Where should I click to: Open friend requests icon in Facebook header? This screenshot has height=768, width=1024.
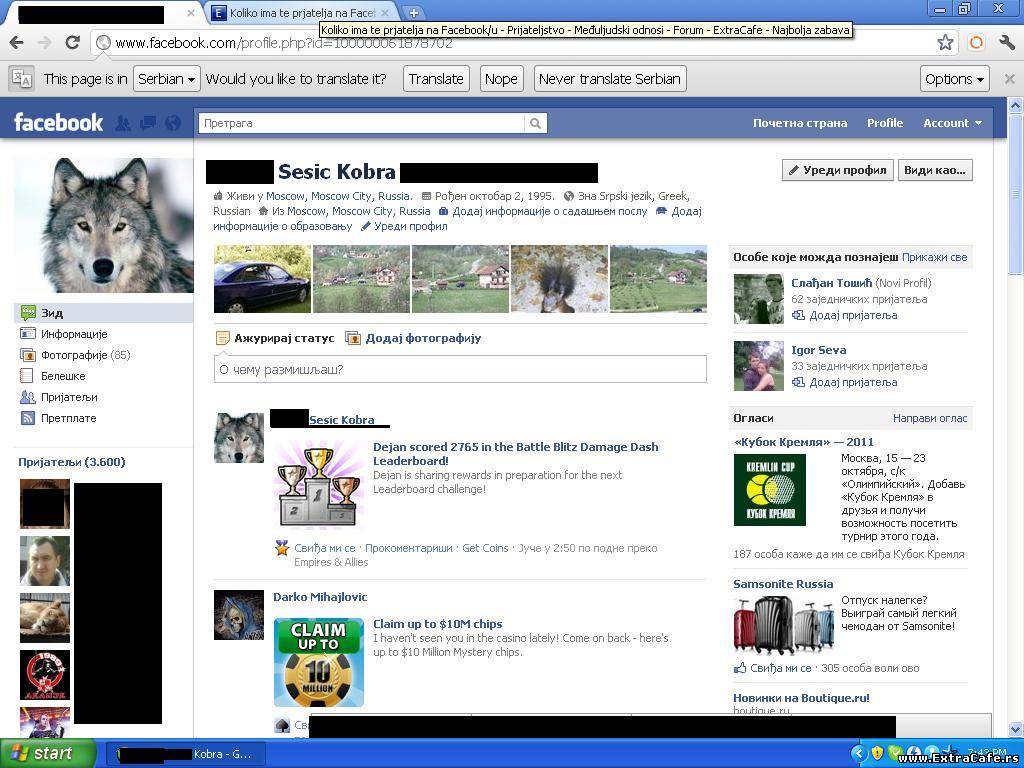click(122, 123)
